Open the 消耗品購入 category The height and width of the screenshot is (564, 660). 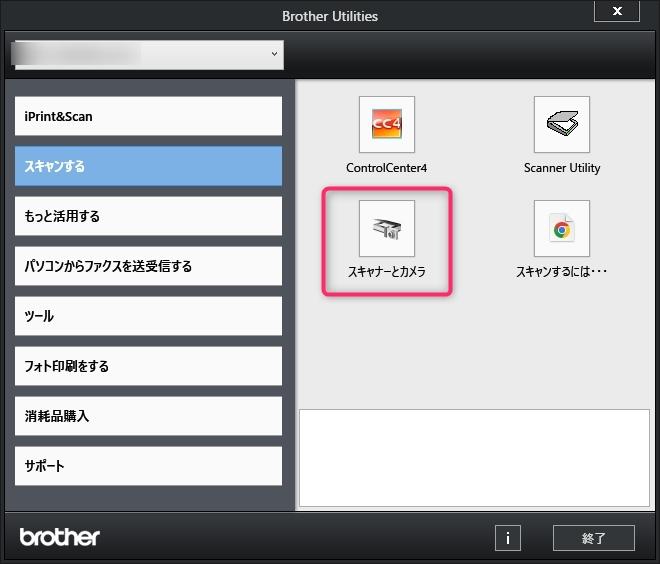[148, 416]
